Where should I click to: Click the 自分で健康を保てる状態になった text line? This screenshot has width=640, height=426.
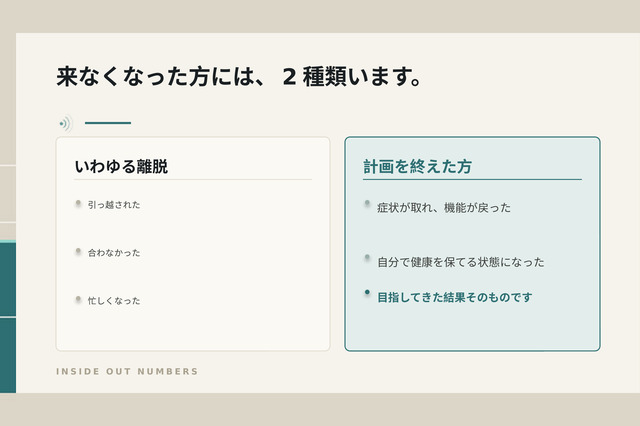click(x=461, y=262)
